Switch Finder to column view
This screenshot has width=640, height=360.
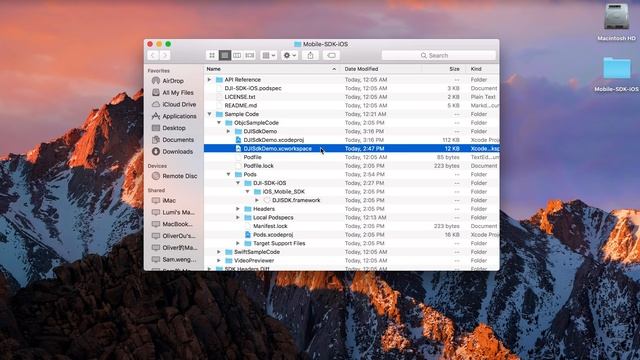coord(237,56)
